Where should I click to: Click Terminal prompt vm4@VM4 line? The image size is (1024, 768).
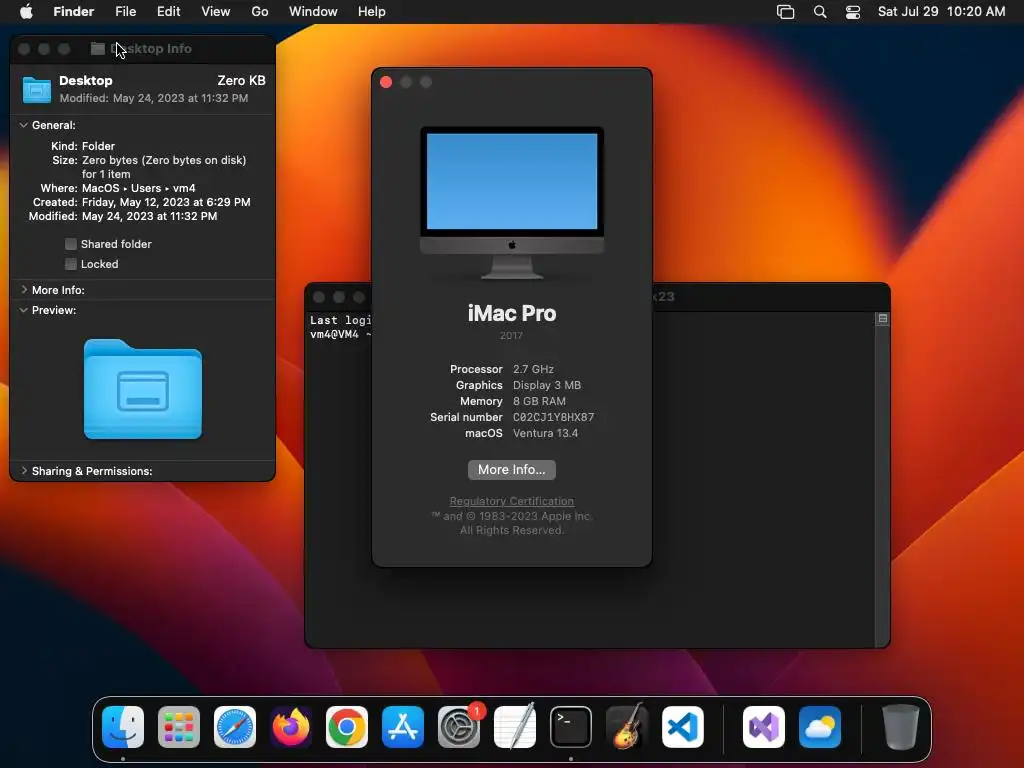coord(340,334)
